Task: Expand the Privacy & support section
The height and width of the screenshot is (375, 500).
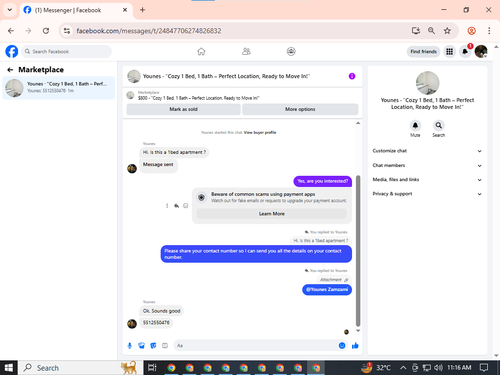Action: 427,194
